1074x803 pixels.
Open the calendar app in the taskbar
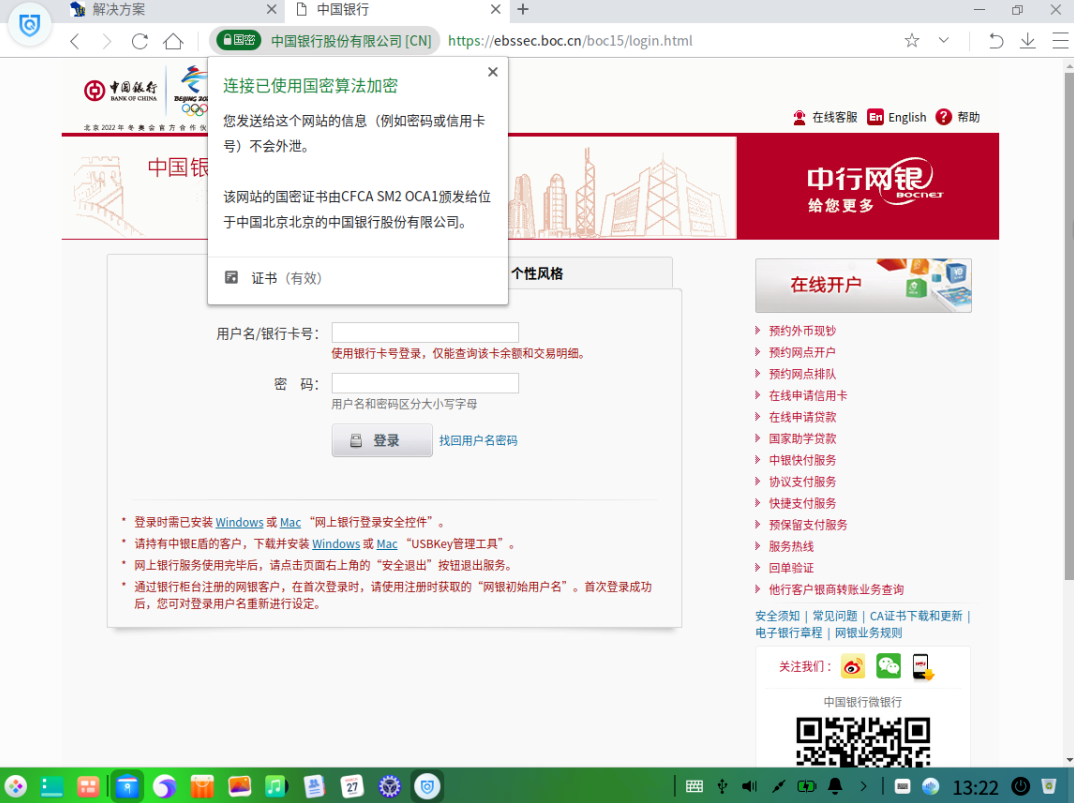coord(351,787)
